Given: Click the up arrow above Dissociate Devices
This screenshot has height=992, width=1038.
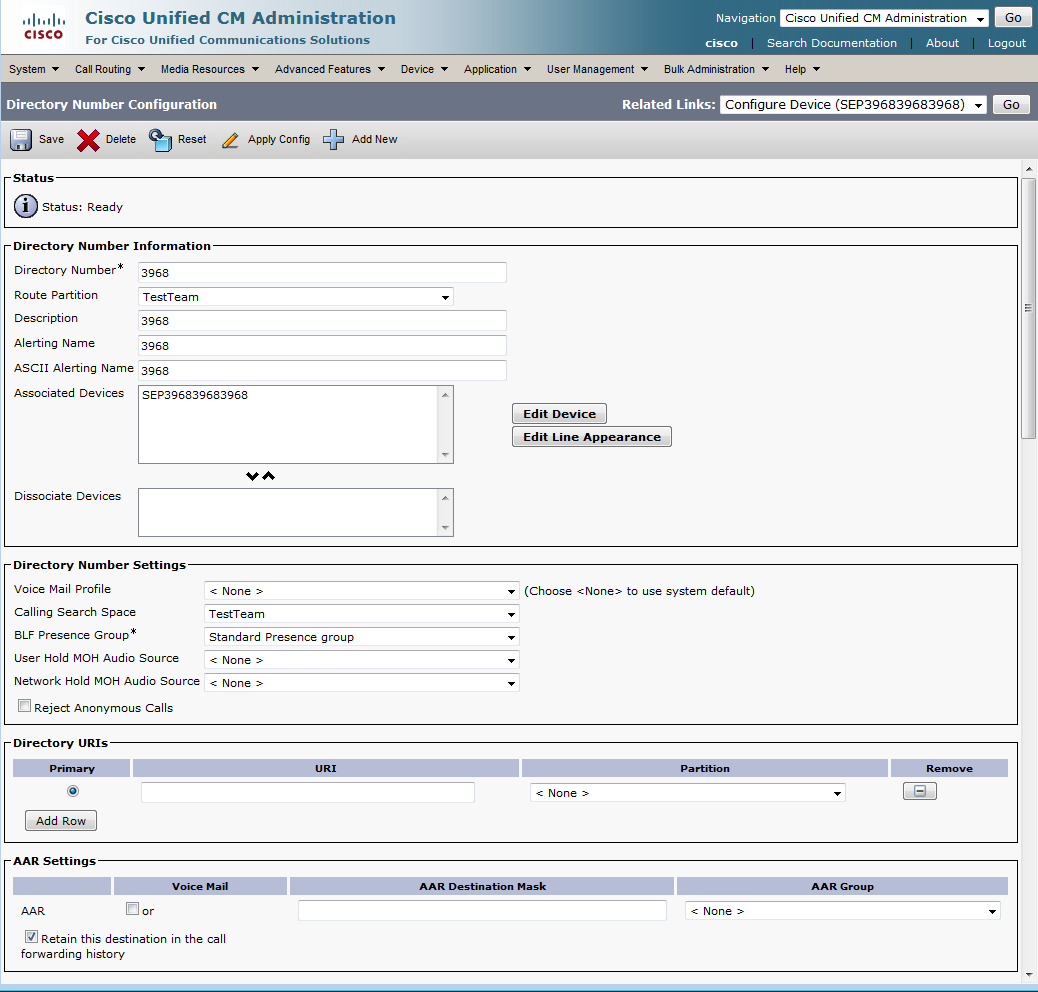Looking at the screenshot, I should point(268,476).
